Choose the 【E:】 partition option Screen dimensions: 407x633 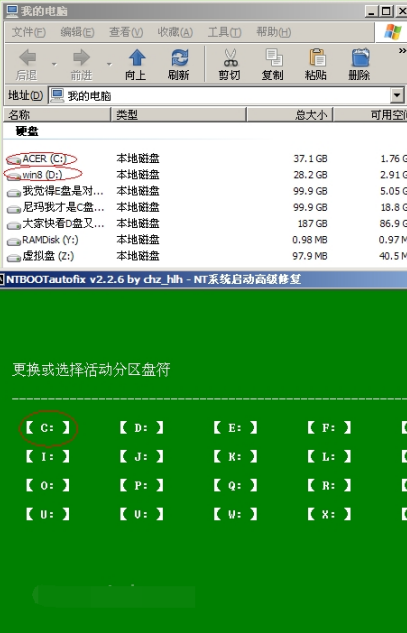pos(235,428)
